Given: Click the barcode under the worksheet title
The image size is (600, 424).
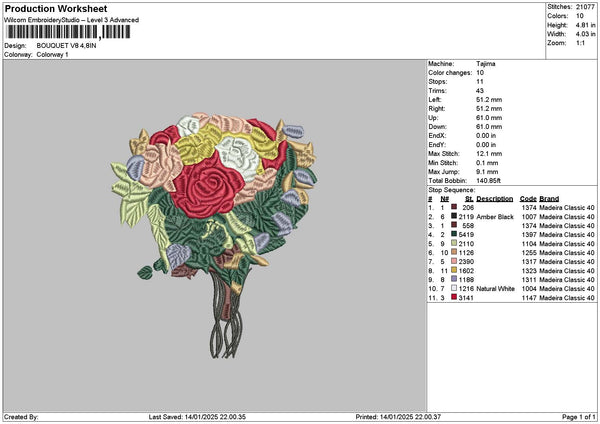Looking at the screenshot, I should 68,32.
